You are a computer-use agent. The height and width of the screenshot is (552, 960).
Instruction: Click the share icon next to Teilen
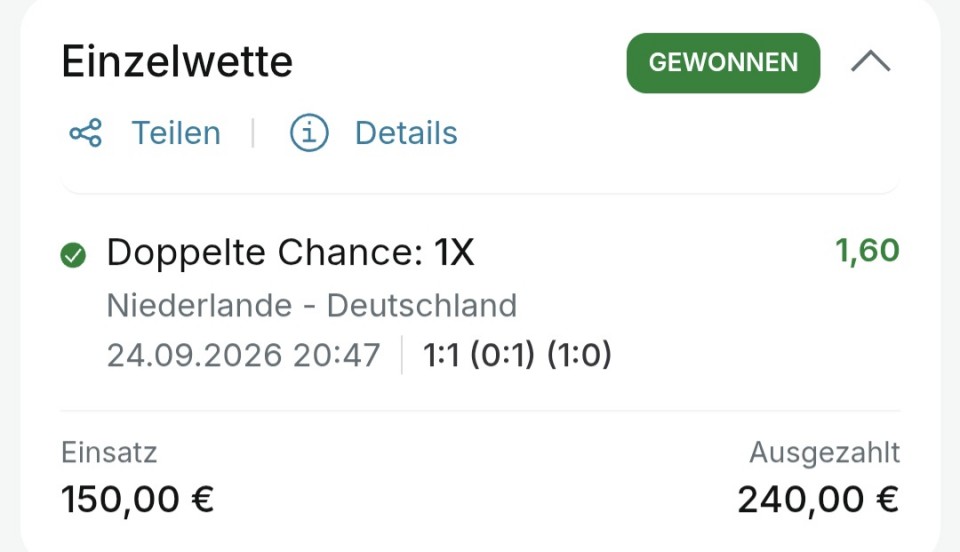coord(86,133)
